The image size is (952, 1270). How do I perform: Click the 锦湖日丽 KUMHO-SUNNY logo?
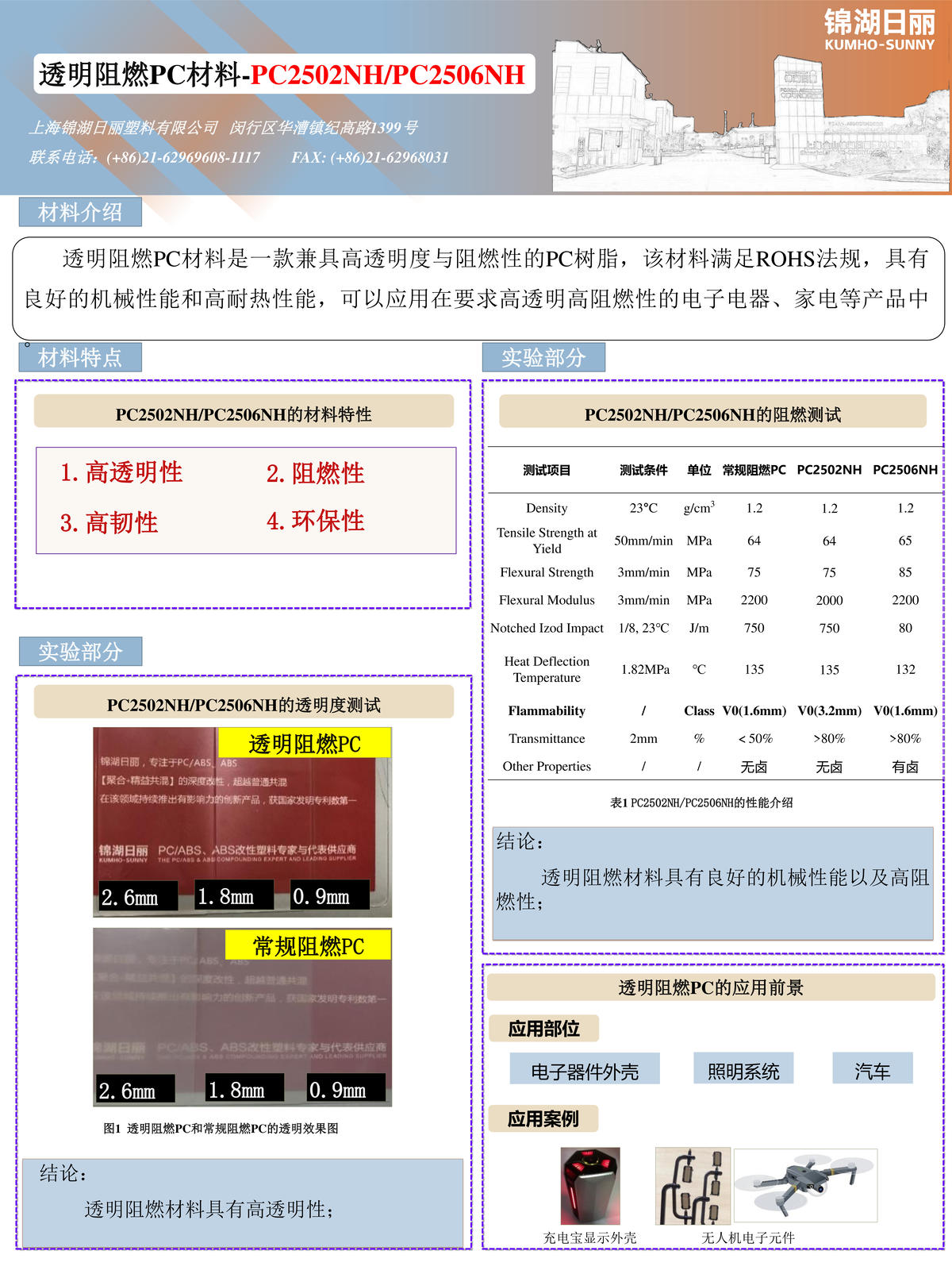(879, 30)
